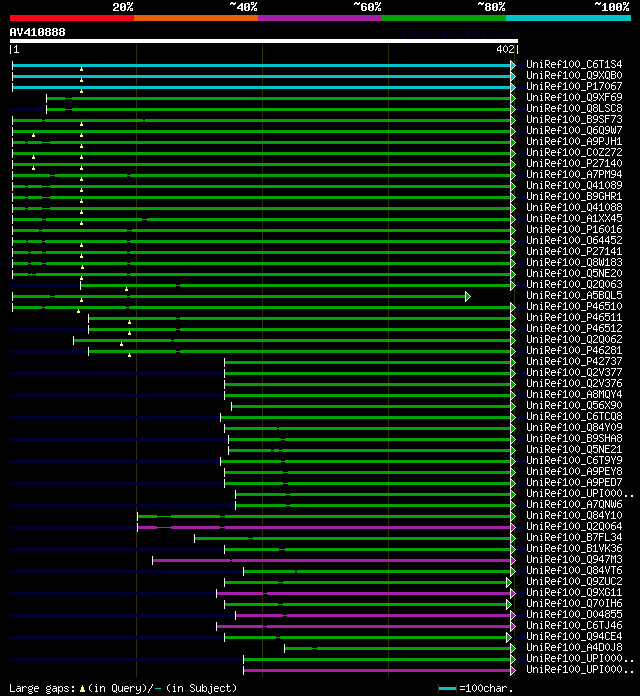Click the purple alignment bar of UniRef100_Q2Q064

[324, 527]
